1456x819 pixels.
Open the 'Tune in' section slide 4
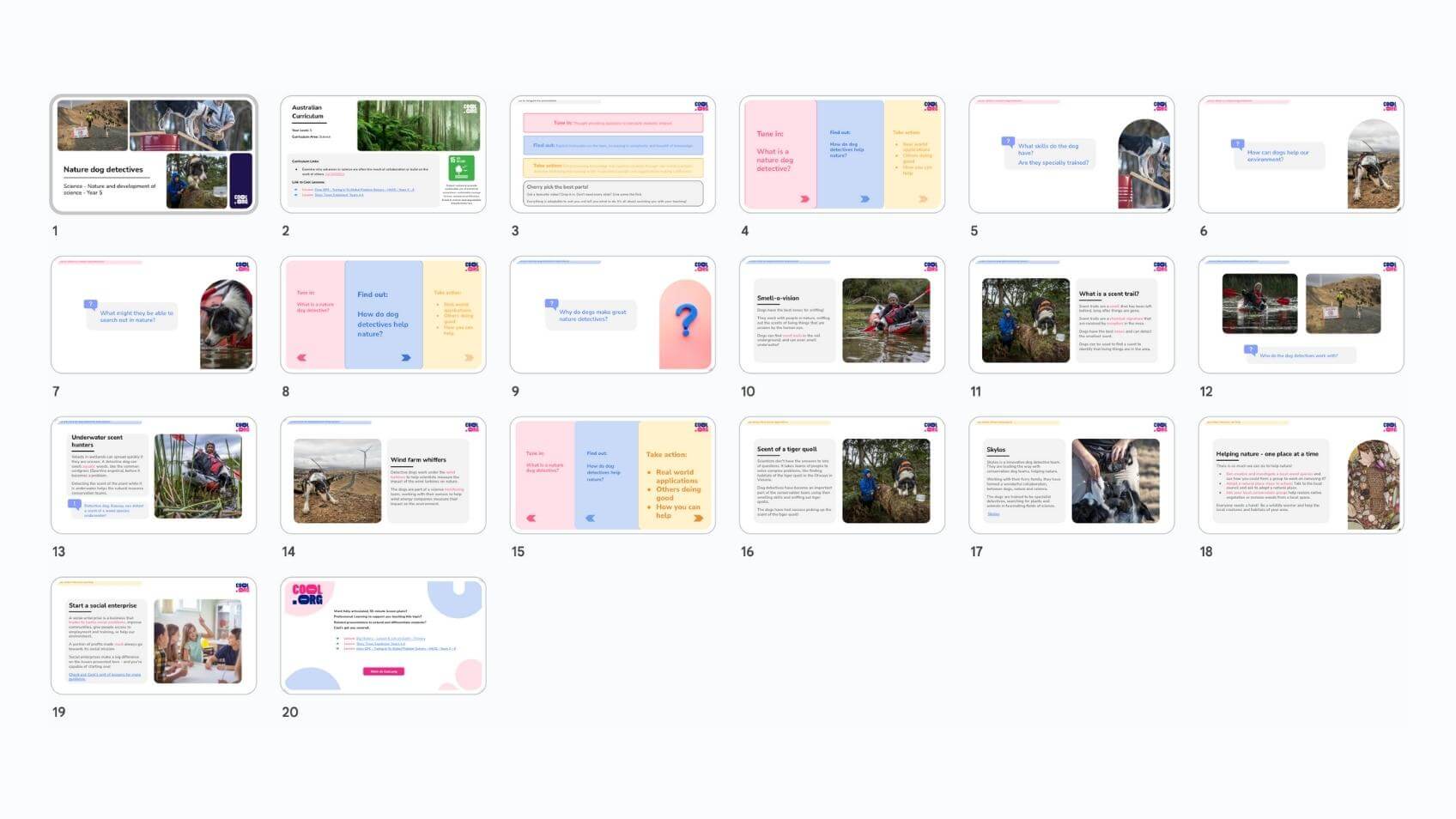(x=841, y=155)
